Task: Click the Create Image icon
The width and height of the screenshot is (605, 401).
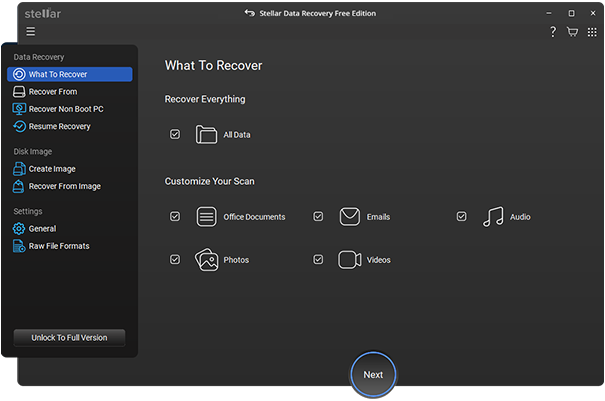Action: tap(19, 169)
